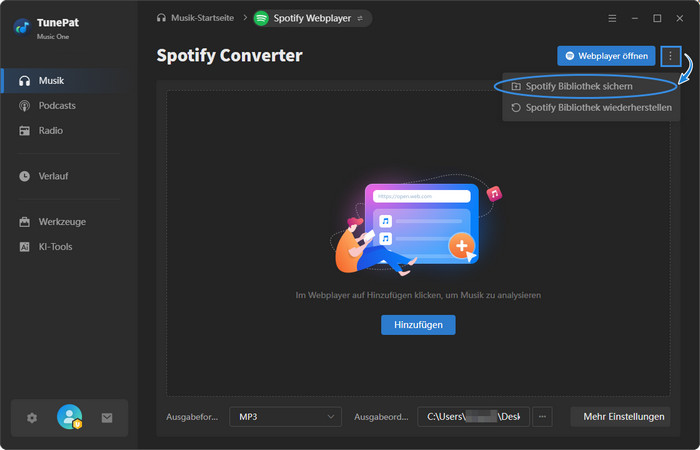The width and height of the screenshot is (700, 450).
Task: Go back to Musik-Startseite breadcrumb
Action: click(196, 18)
